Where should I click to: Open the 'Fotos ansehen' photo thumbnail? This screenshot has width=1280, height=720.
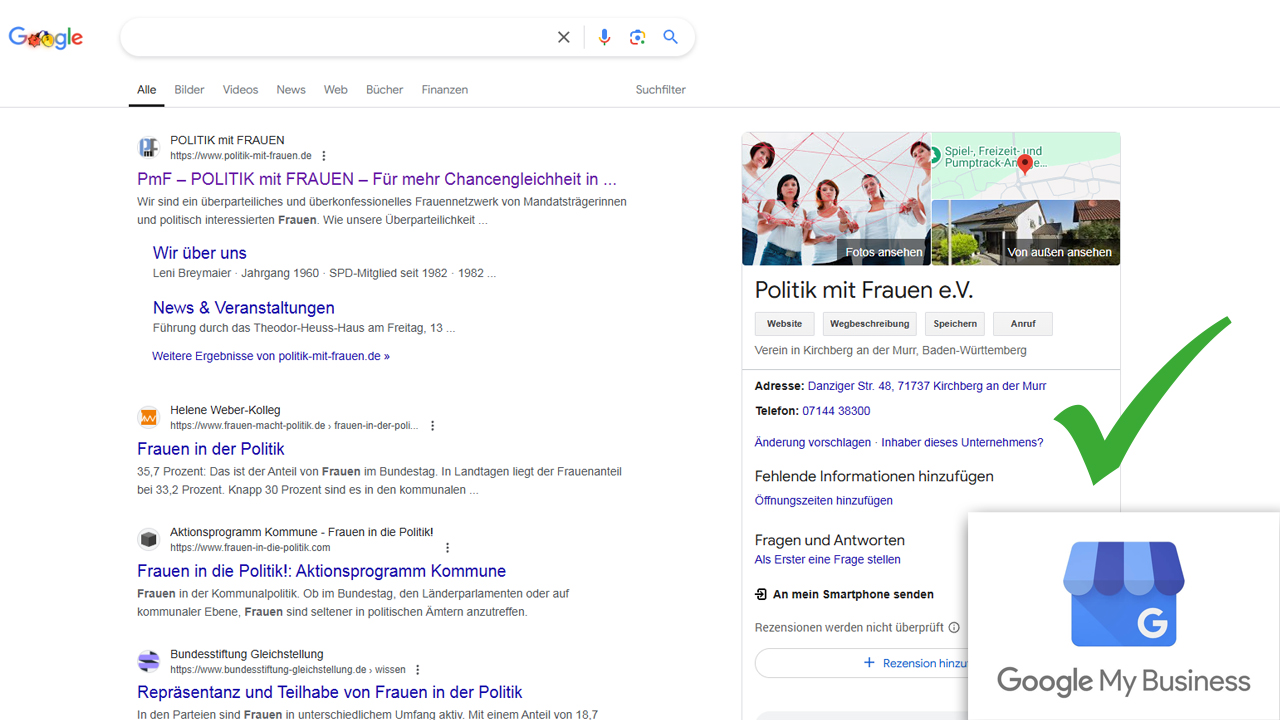coord(836,199)
